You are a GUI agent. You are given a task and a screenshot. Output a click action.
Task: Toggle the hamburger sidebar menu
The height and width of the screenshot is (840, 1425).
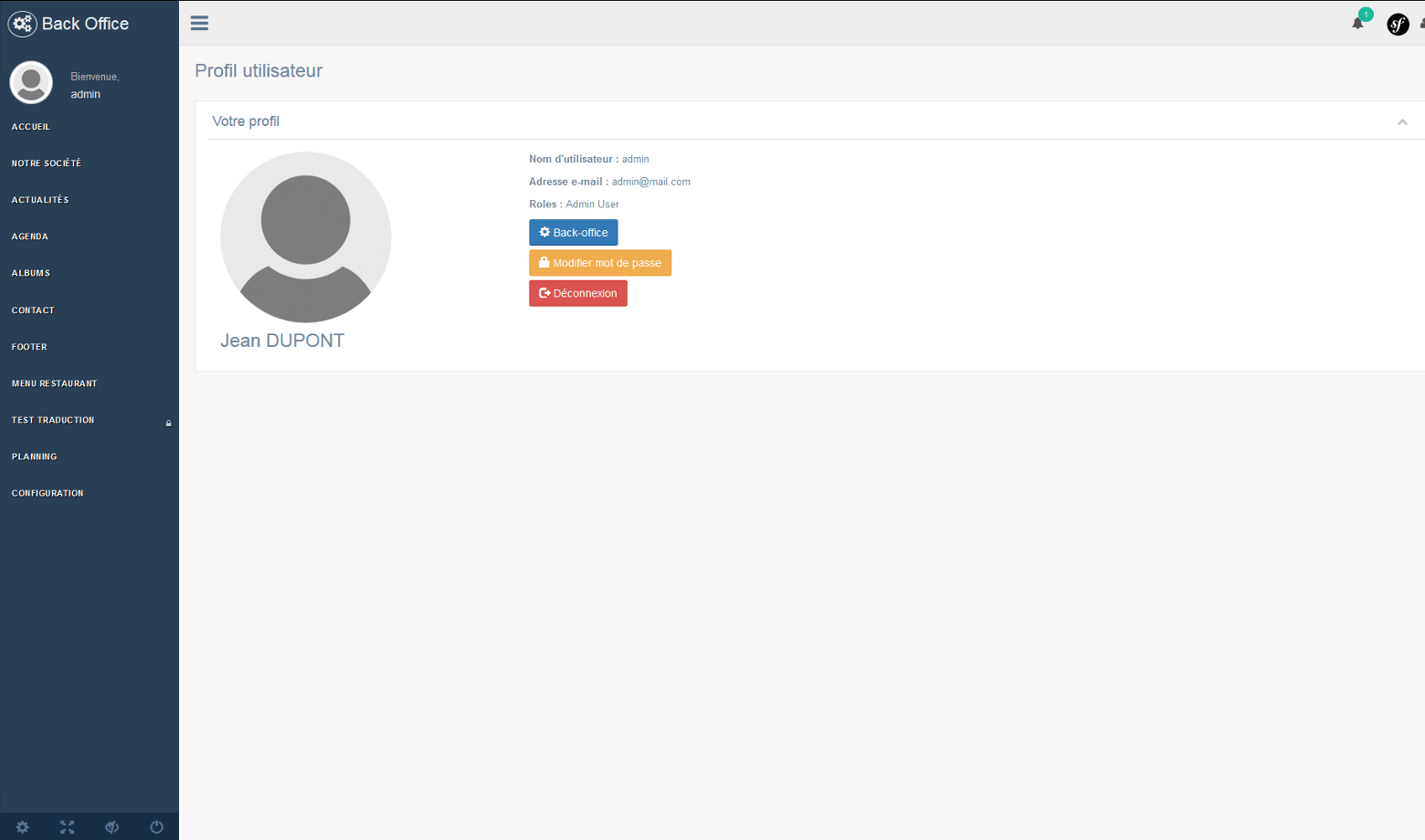(199, 23)
